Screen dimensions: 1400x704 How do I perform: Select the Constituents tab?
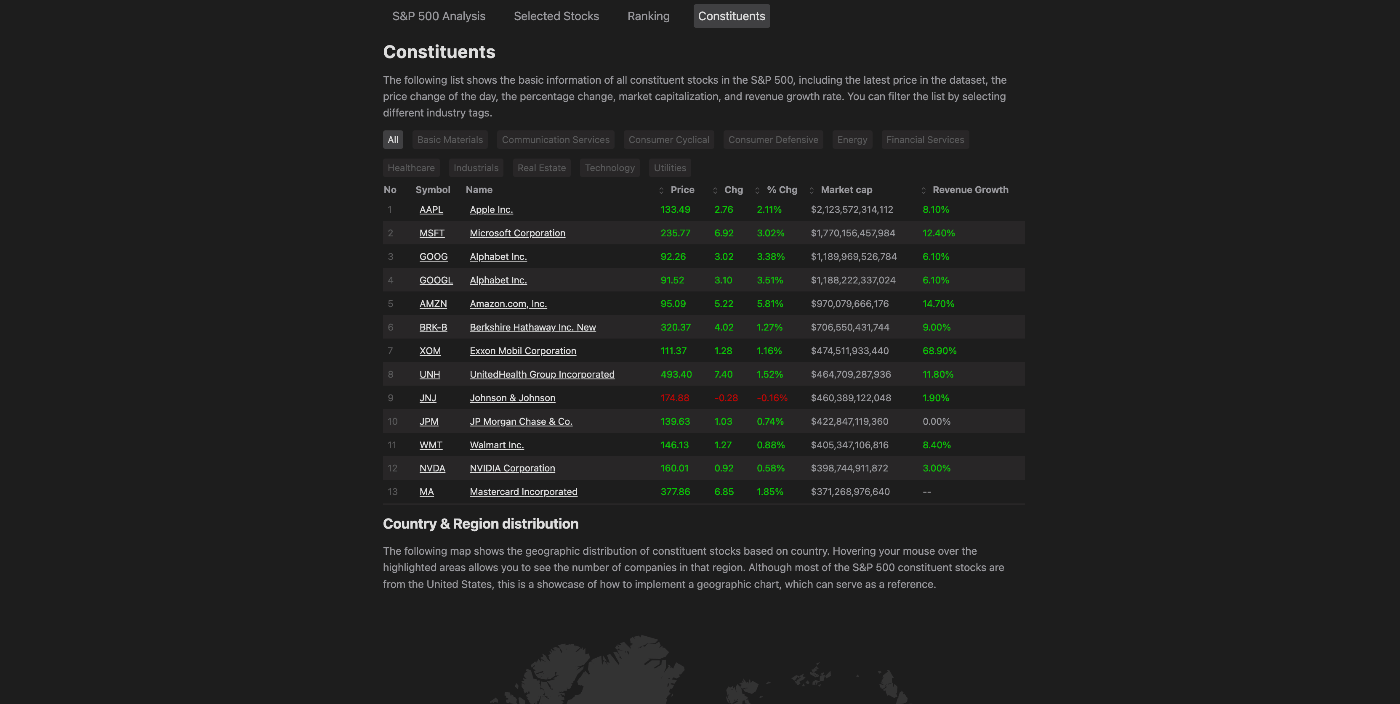point(732,16)
